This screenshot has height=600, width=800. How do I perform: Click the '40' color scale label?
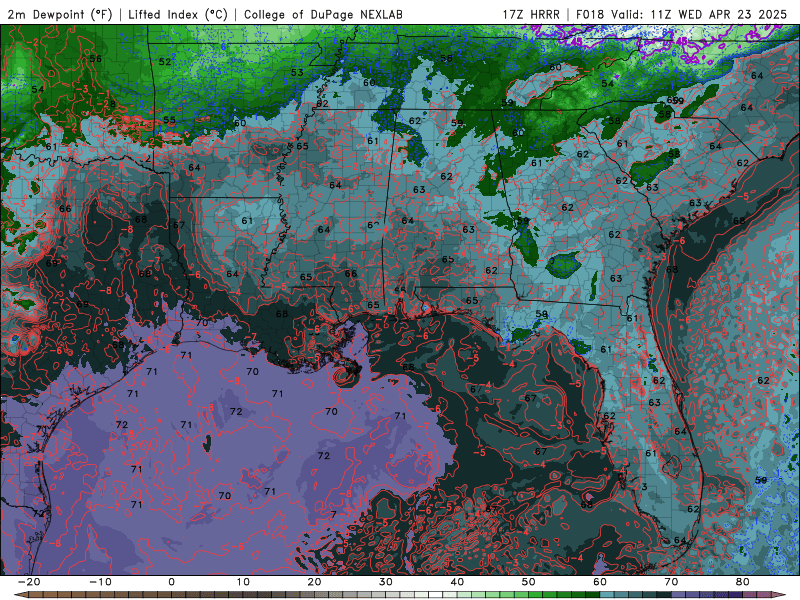457,582
